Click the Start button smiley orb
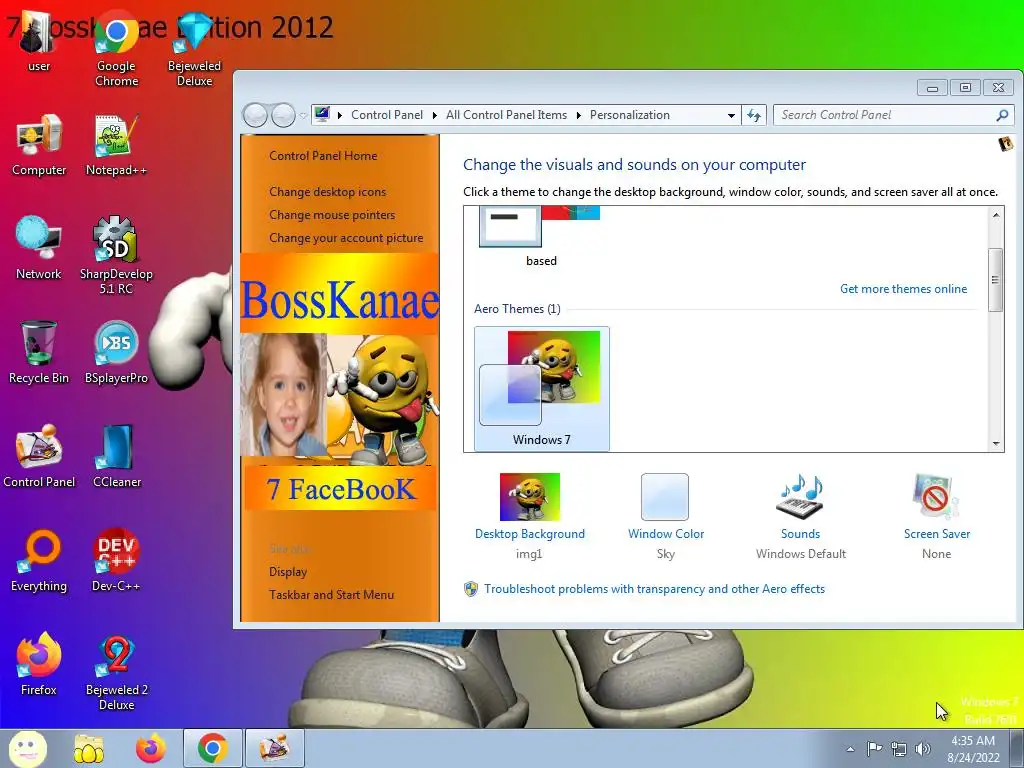 click(27, 748)
